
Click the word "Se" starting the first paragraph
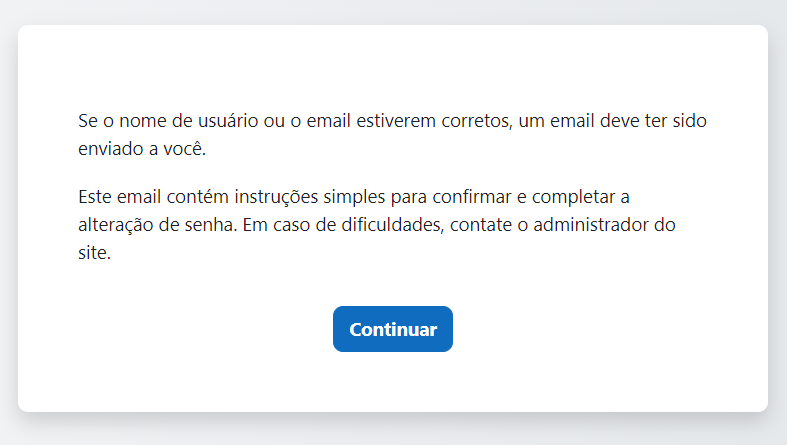click(88, 121)
